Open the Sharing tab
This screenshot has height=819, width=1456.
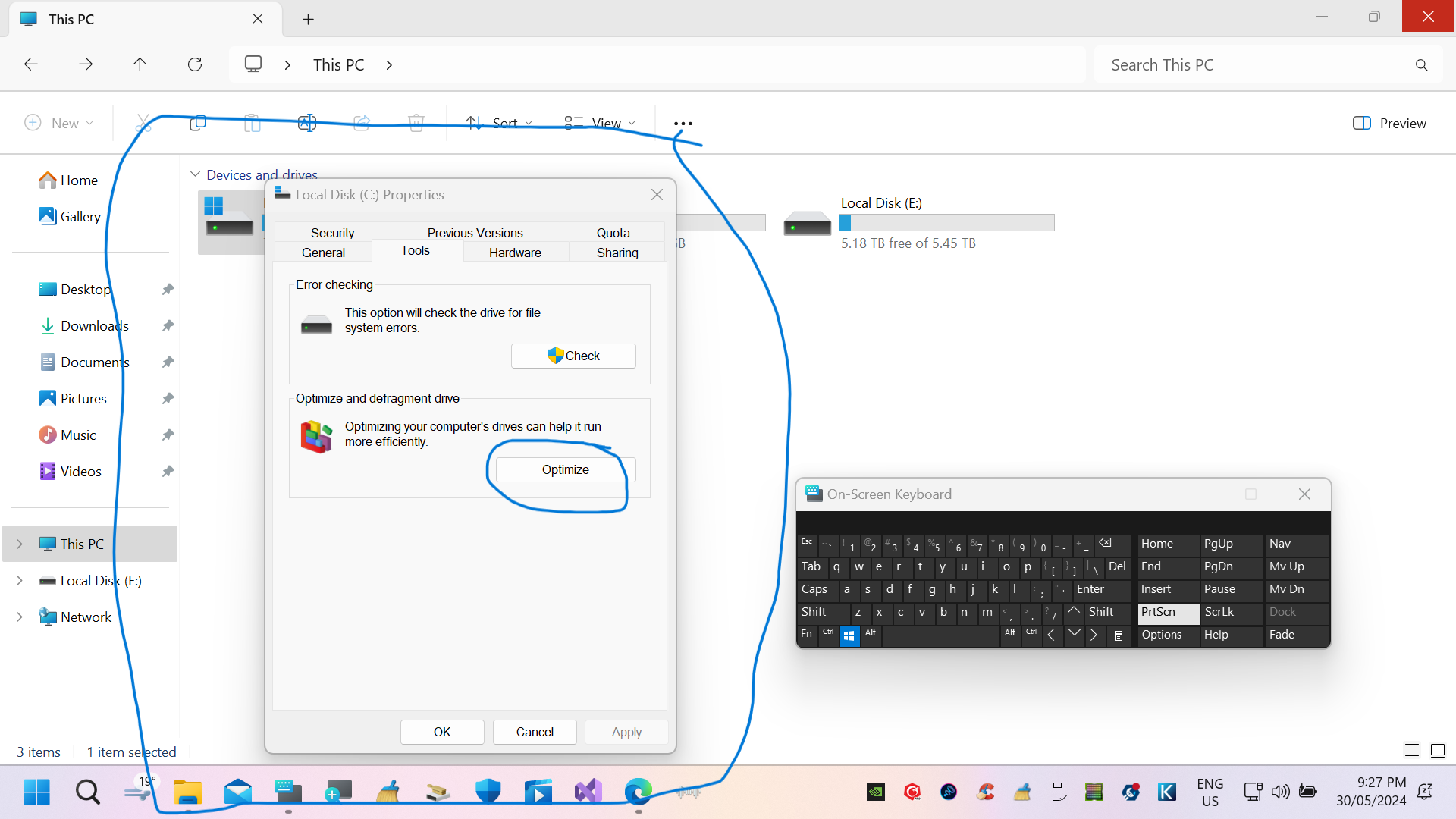coord(617,253)
